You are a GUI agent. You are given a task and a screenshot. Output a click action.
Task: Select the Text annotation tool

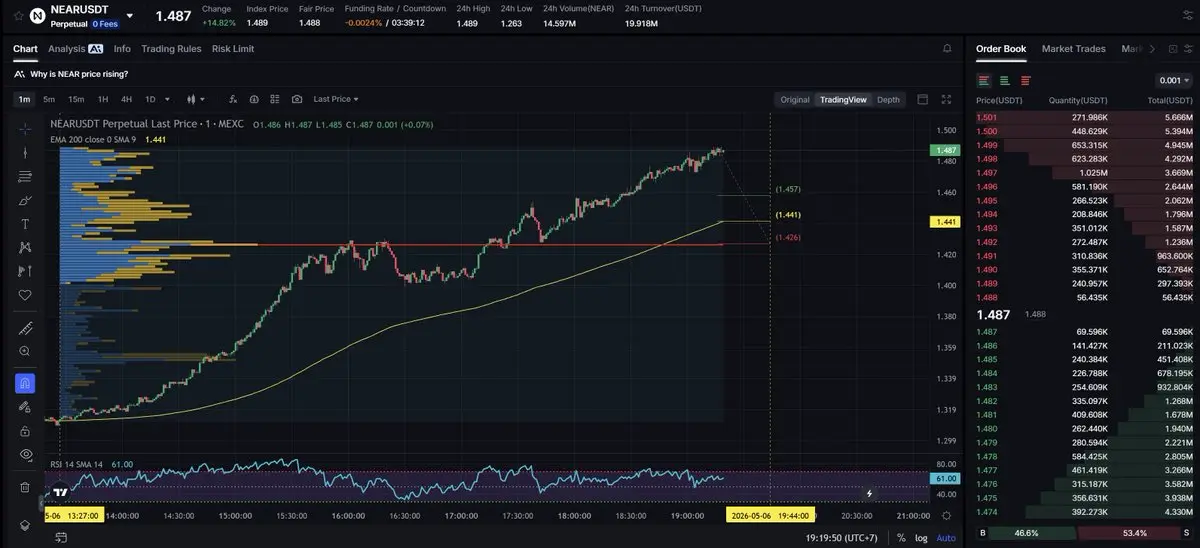tap(25, 224)
